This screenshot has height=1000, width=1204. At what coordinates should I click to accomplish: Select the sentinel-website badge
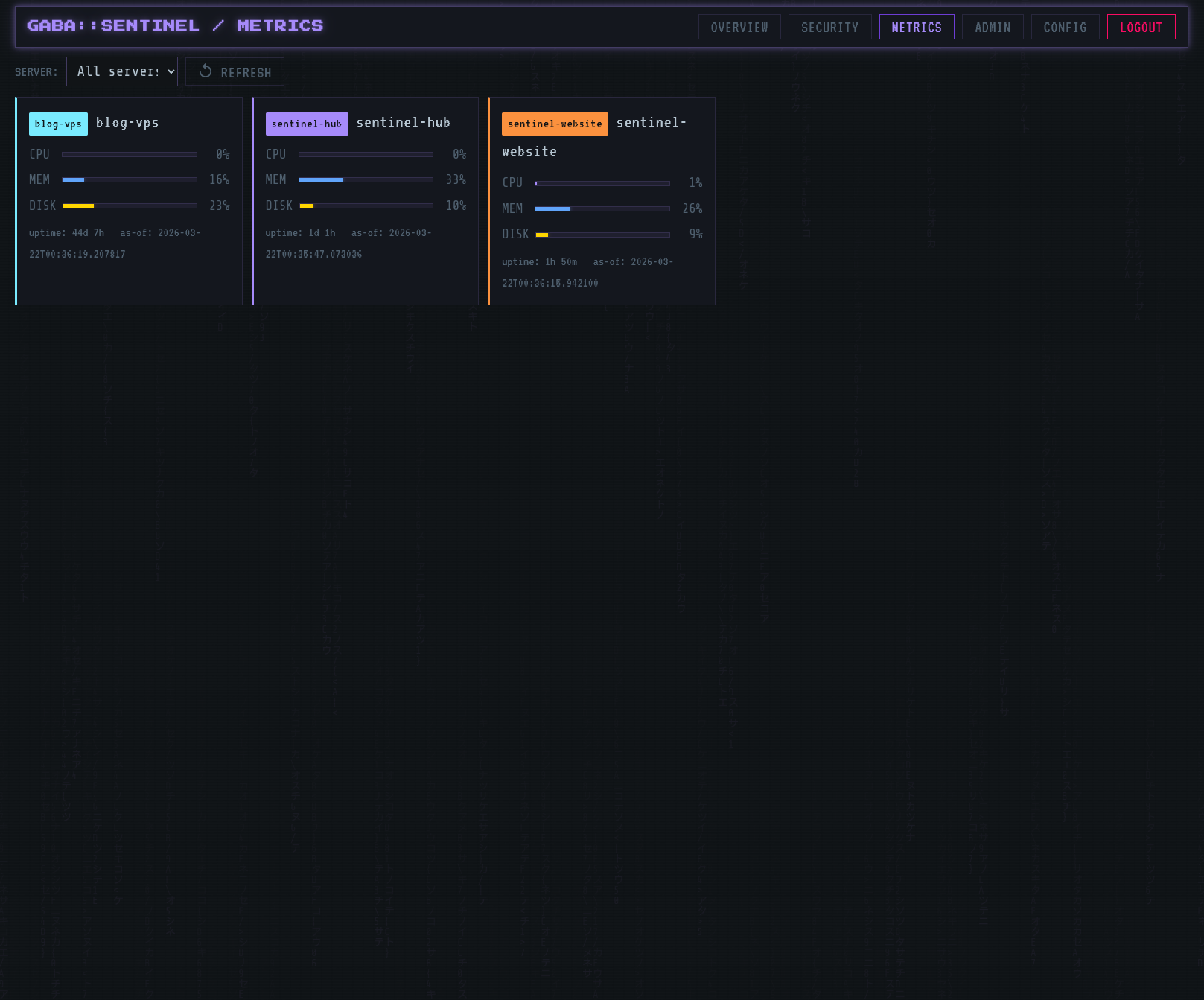point(554,124)
